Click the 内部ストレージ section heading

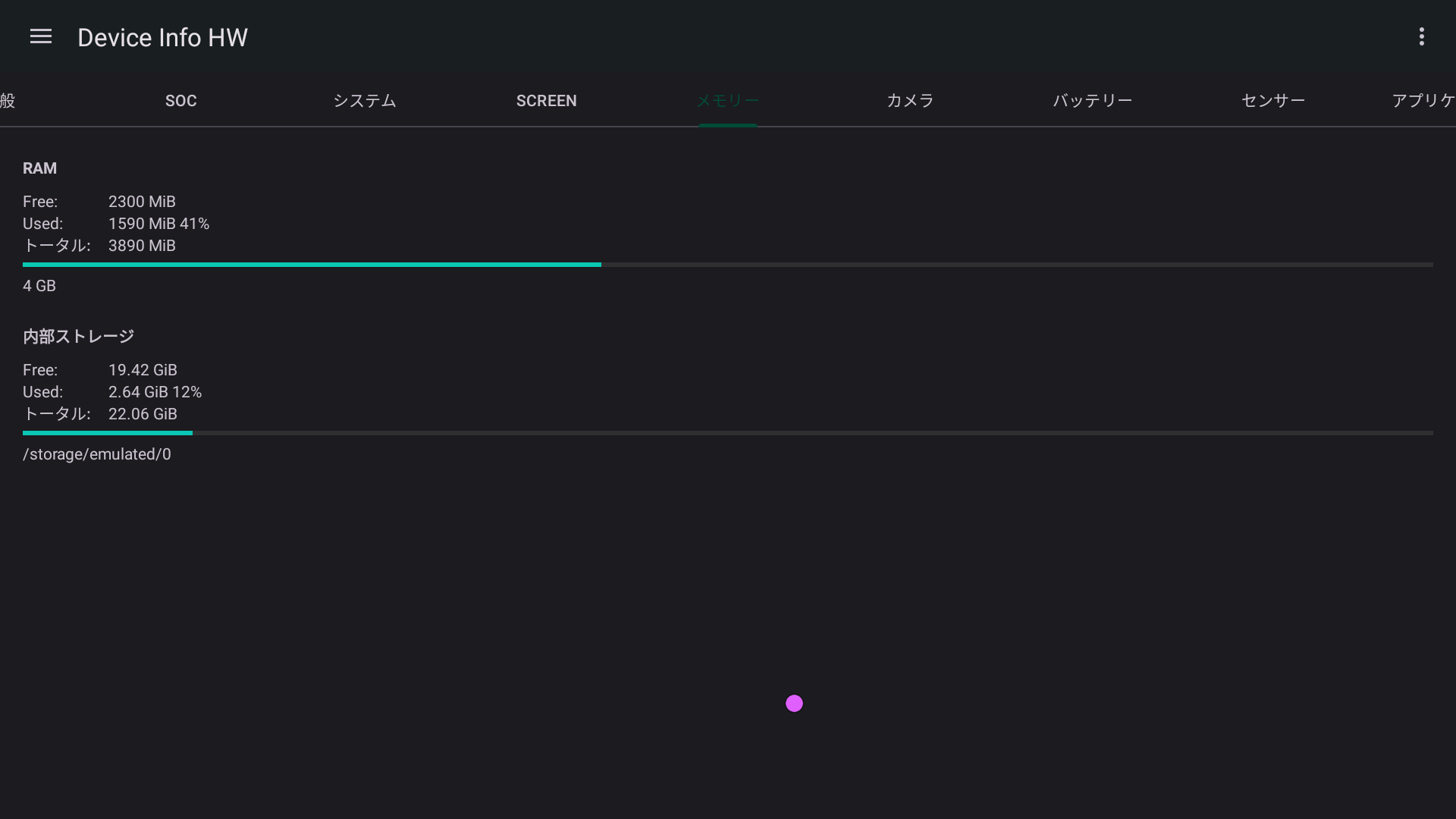tap(78, 337)
